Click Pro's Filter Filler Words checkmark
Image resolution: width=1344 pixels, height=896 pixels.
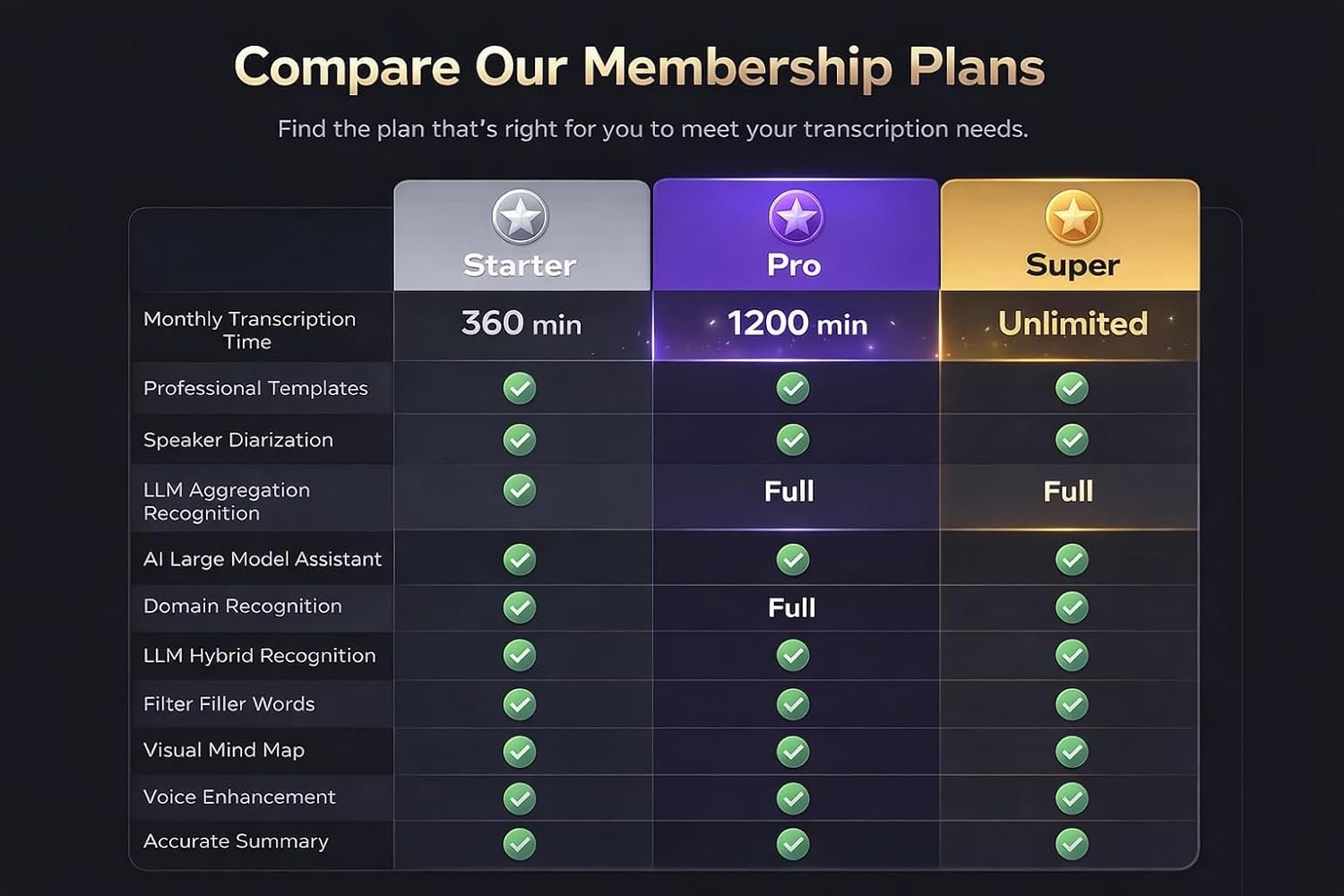793,704
